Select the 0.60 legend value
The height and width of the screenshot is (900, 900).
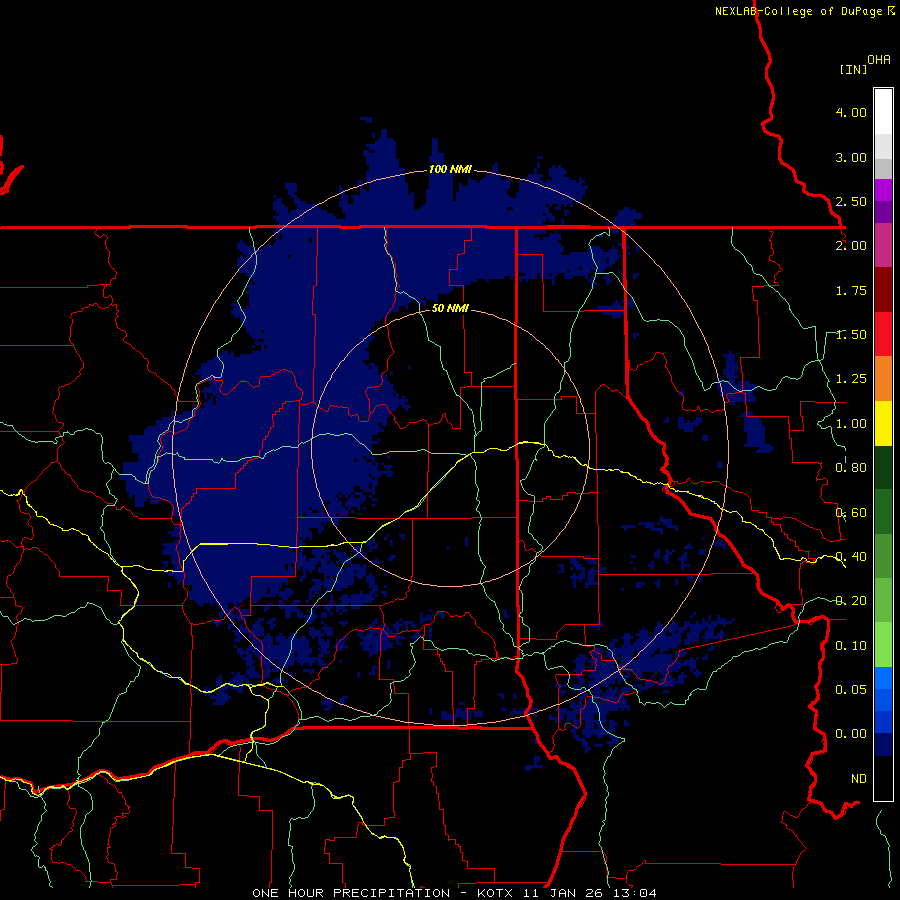(x=851, y=513)
